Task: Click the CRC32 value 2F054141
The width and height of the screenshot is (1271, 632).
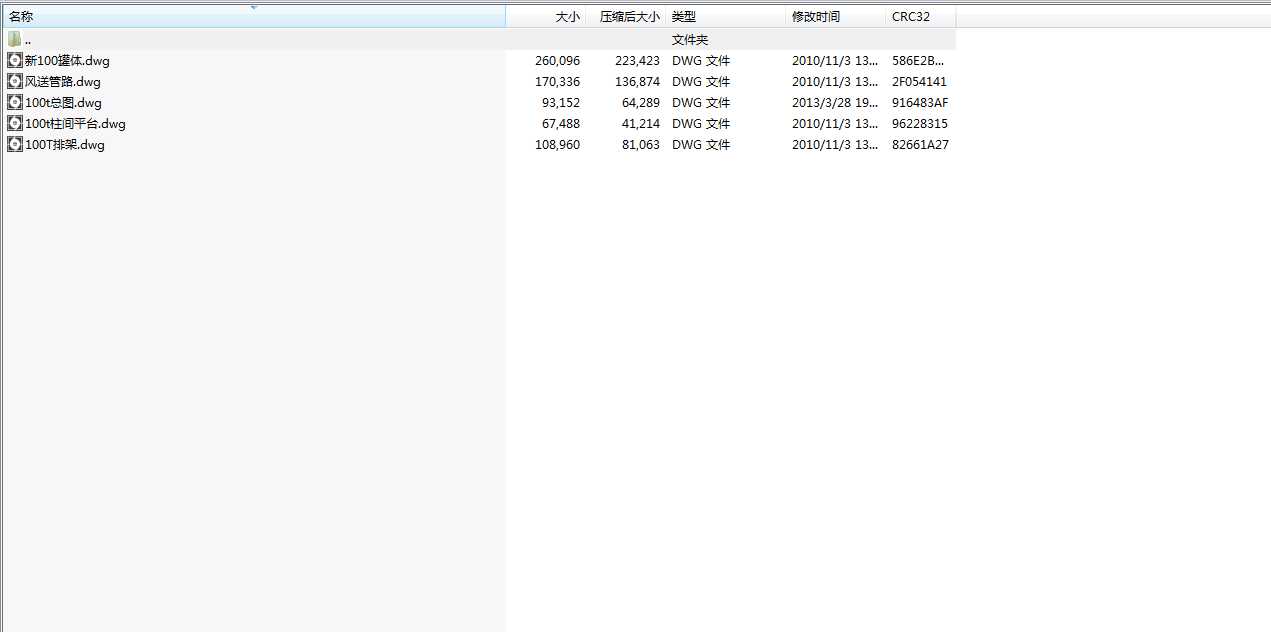Action: pos(919,82)
